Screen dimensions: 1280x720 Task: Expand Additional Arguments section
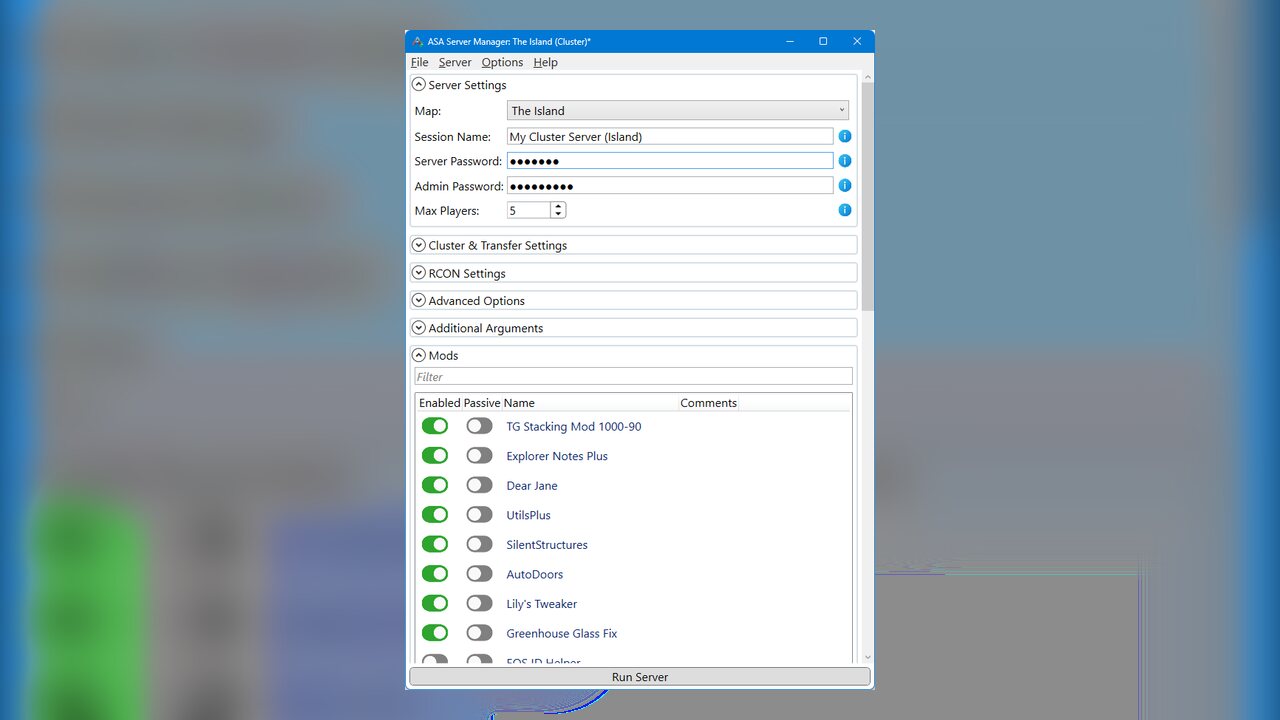(x=419, y=328)
